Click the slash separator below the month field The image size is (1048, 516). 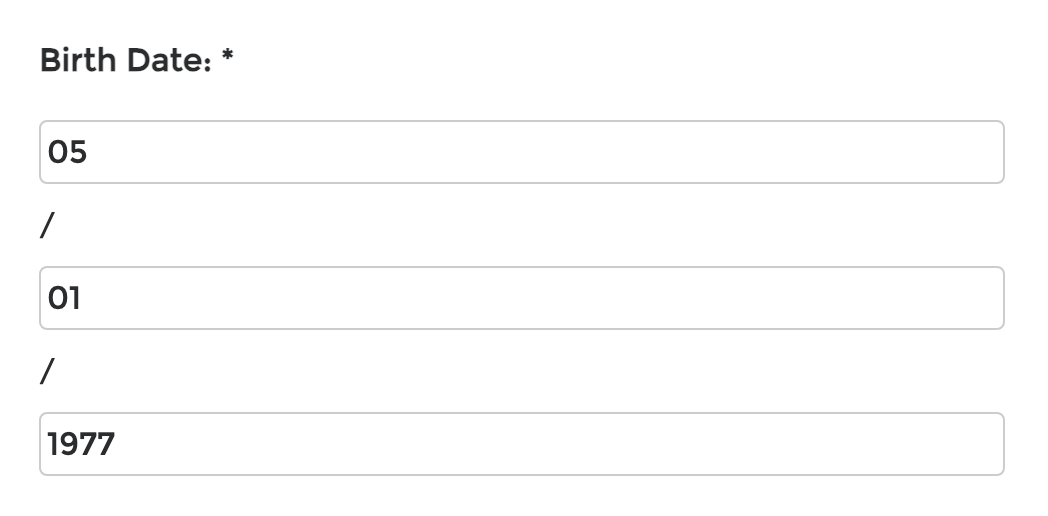click(x=47, y=225)
